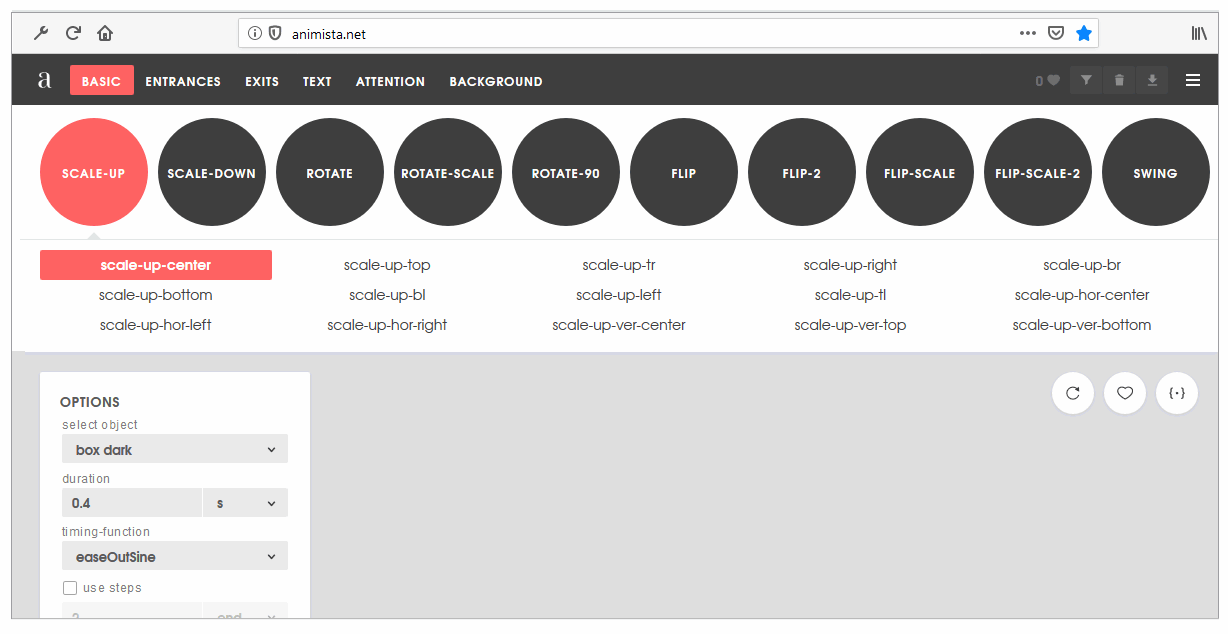Click the filter favorites funnel icon

[x=1086, y=80]
